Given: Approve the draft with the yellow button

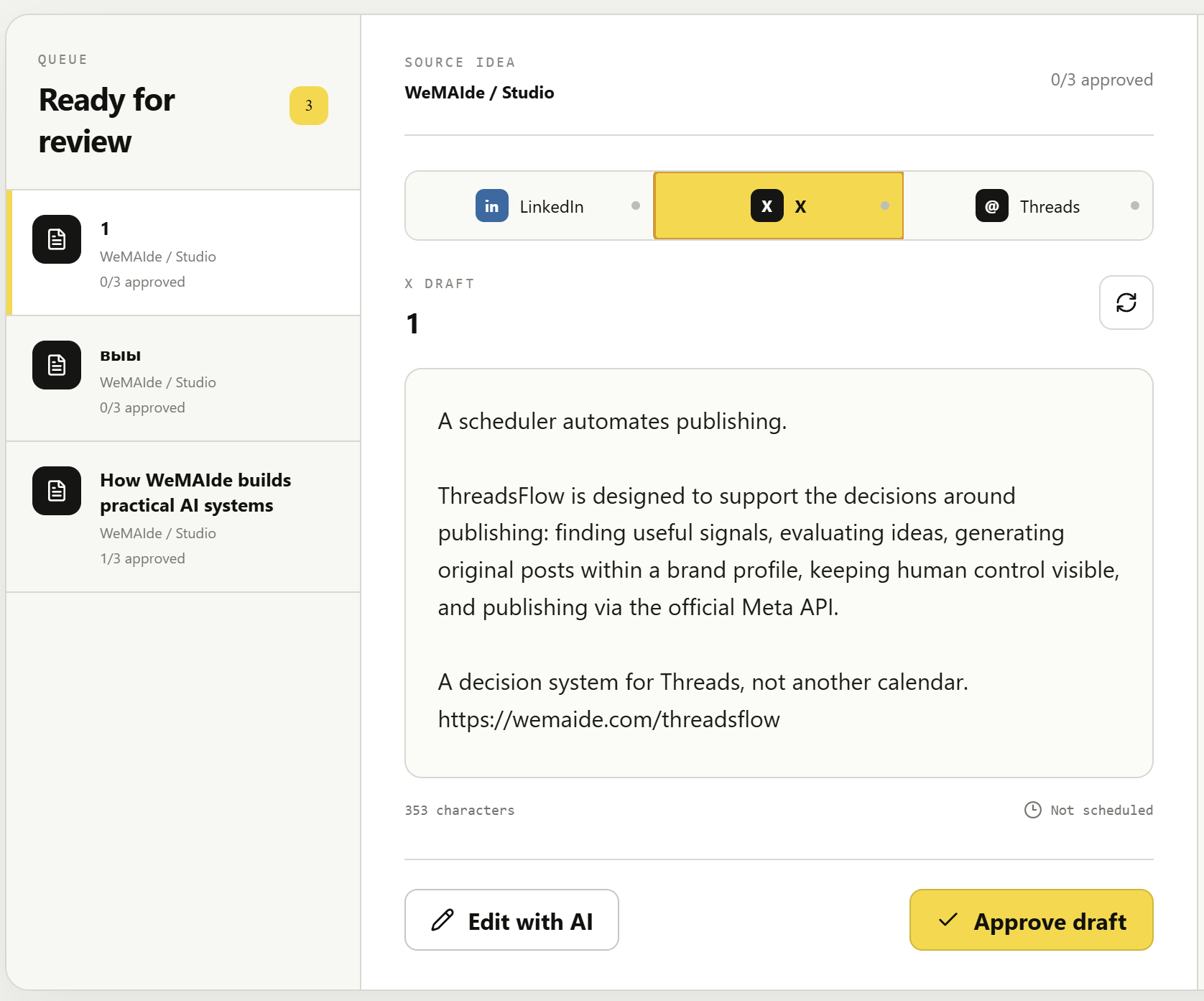Looking at the screenshot, I should (1032, 921).
